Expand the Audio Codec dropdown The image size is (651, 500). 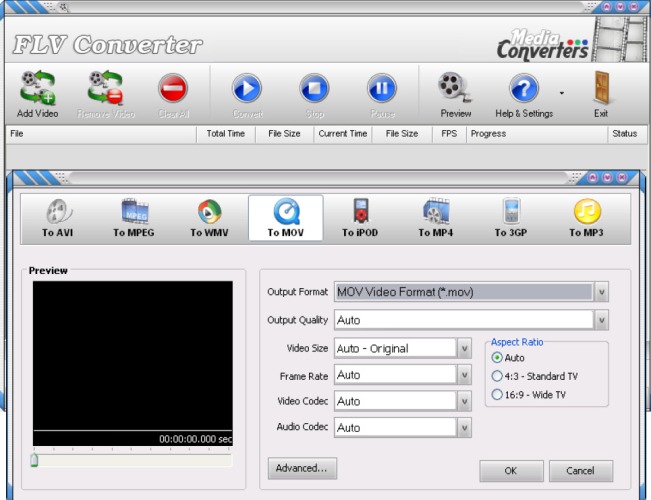click(465, 427)
